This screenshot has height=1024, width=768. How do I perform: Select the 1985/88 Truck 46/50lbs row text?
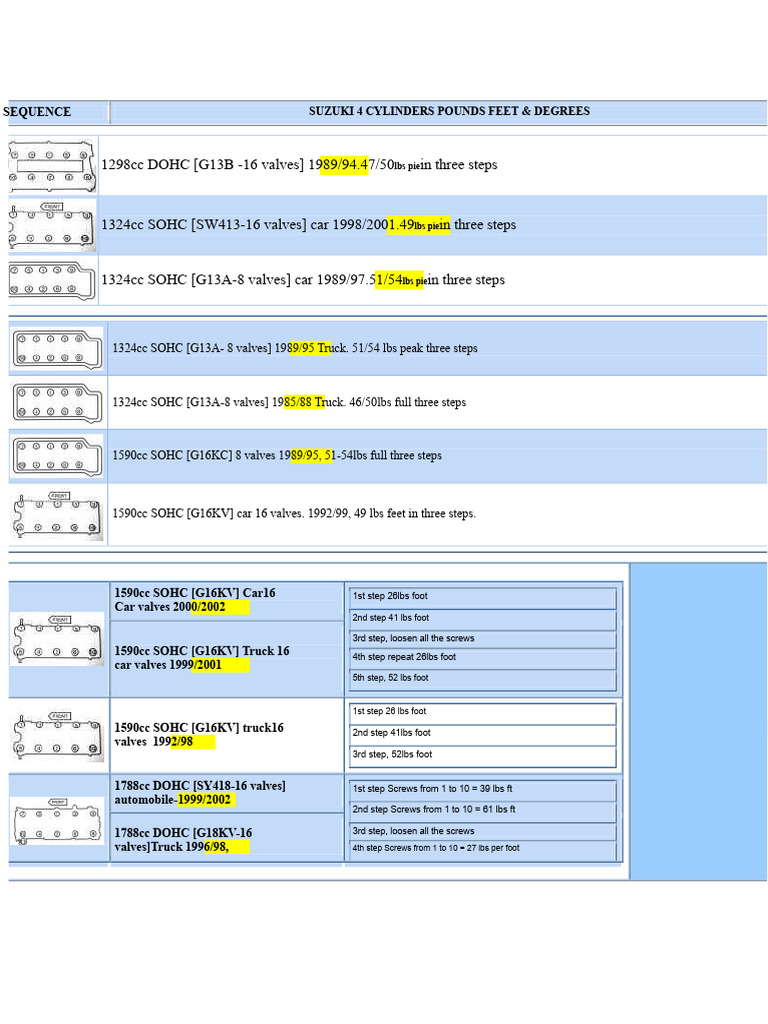[289, 402]
